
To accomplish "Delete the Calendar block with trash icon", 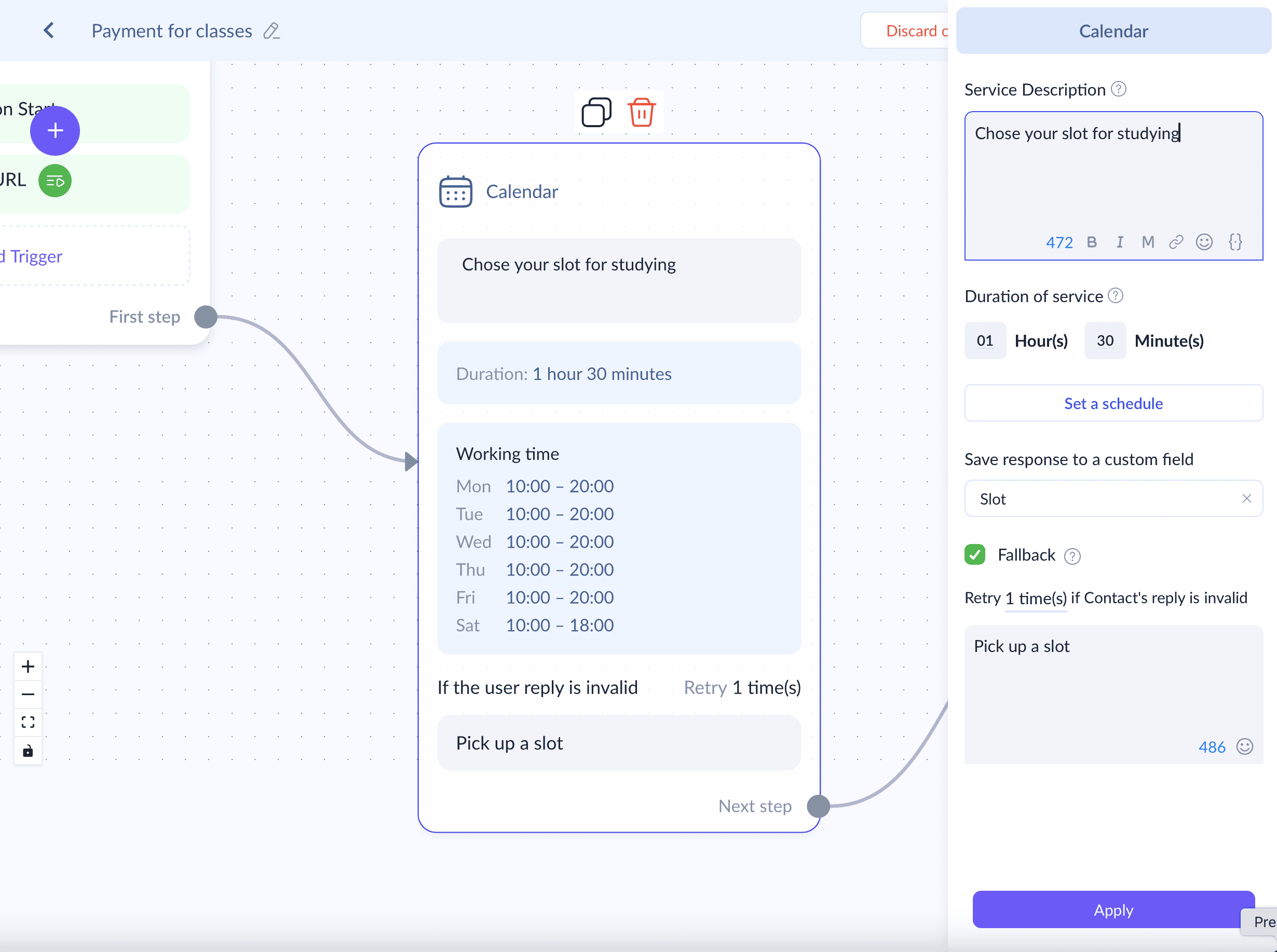I will pos(642,112).
